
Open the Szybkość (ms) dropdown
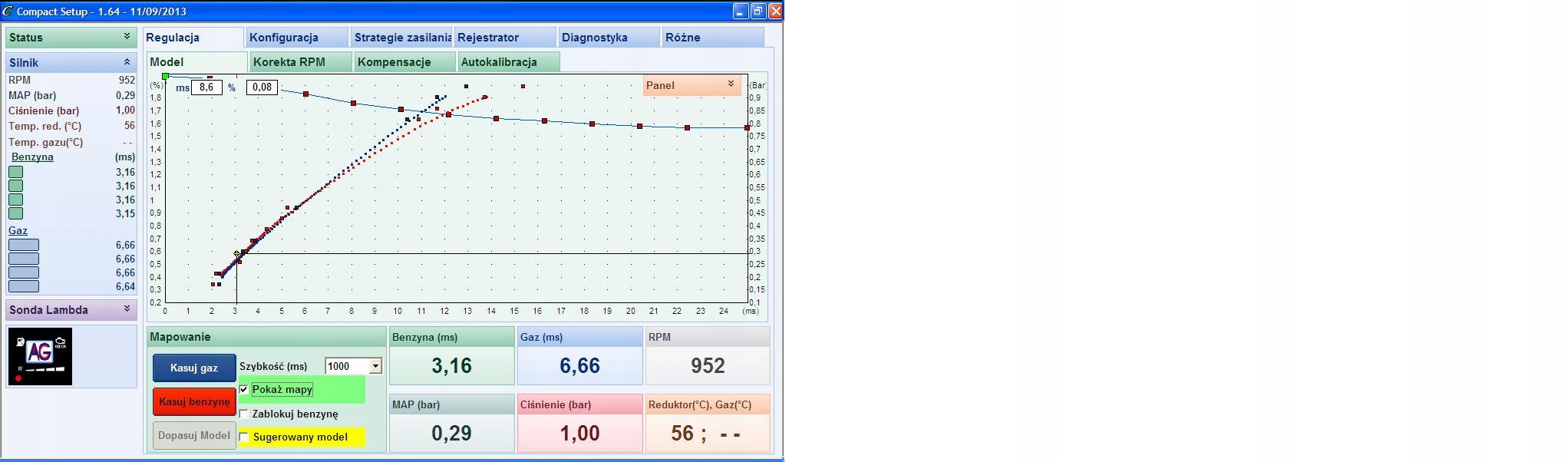[x=375, y=366]
